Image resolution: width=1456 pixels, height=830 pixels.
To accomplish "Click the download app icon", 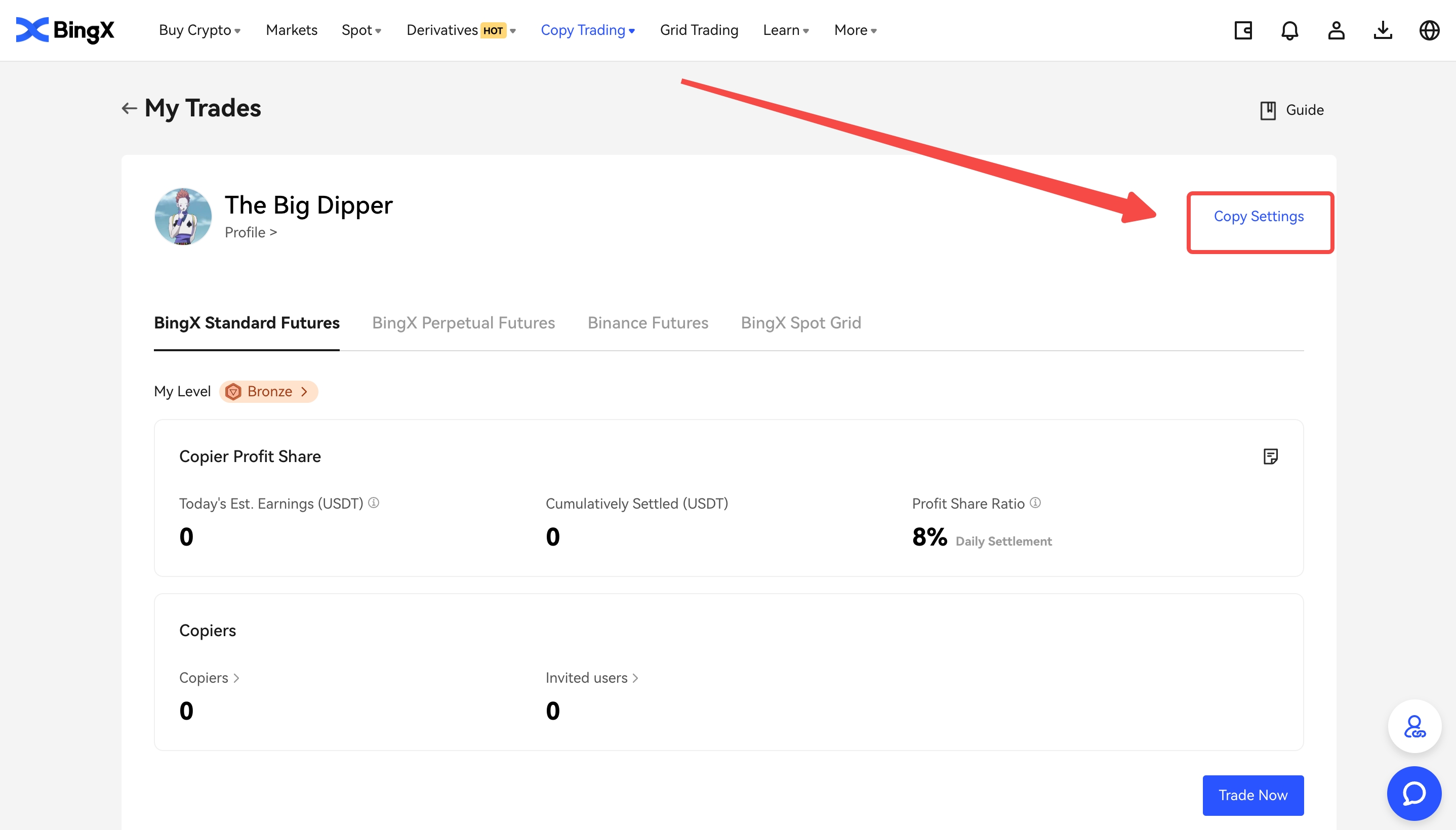I will (x=1383, y=30).
